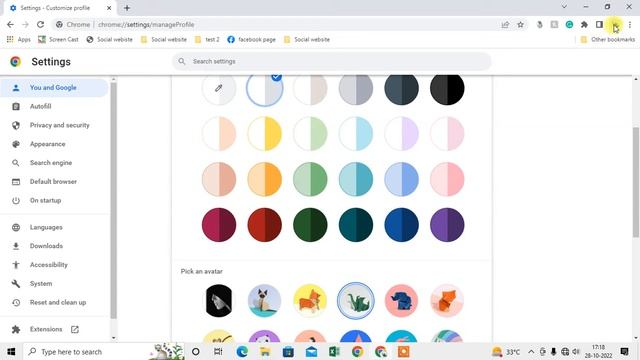This screenshot has width=640, height=360.
Task: Choose the dark navy blue theme color
Action: (x=401, y=225)
